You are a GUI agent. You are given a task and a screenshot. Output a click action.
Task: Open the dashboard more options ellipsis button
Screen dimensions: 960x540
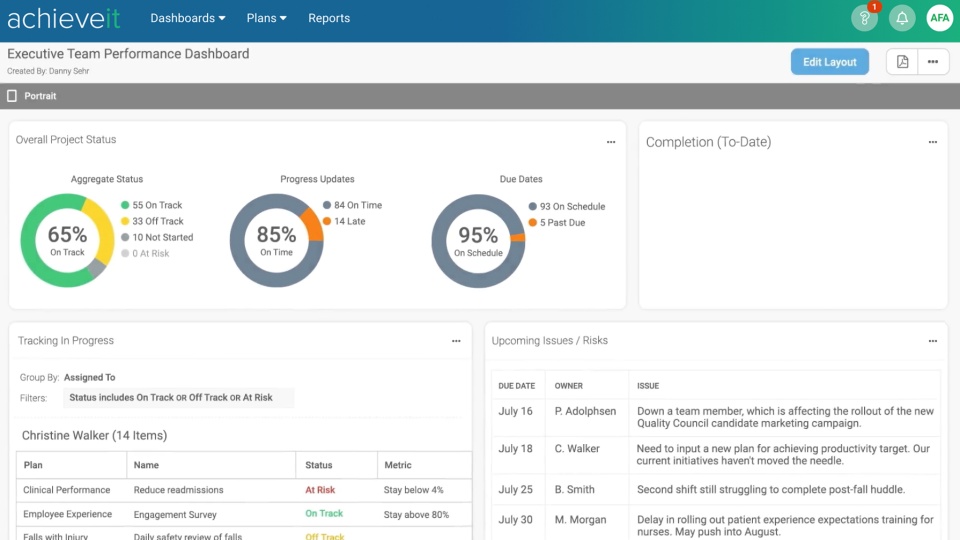click(932, 62)
